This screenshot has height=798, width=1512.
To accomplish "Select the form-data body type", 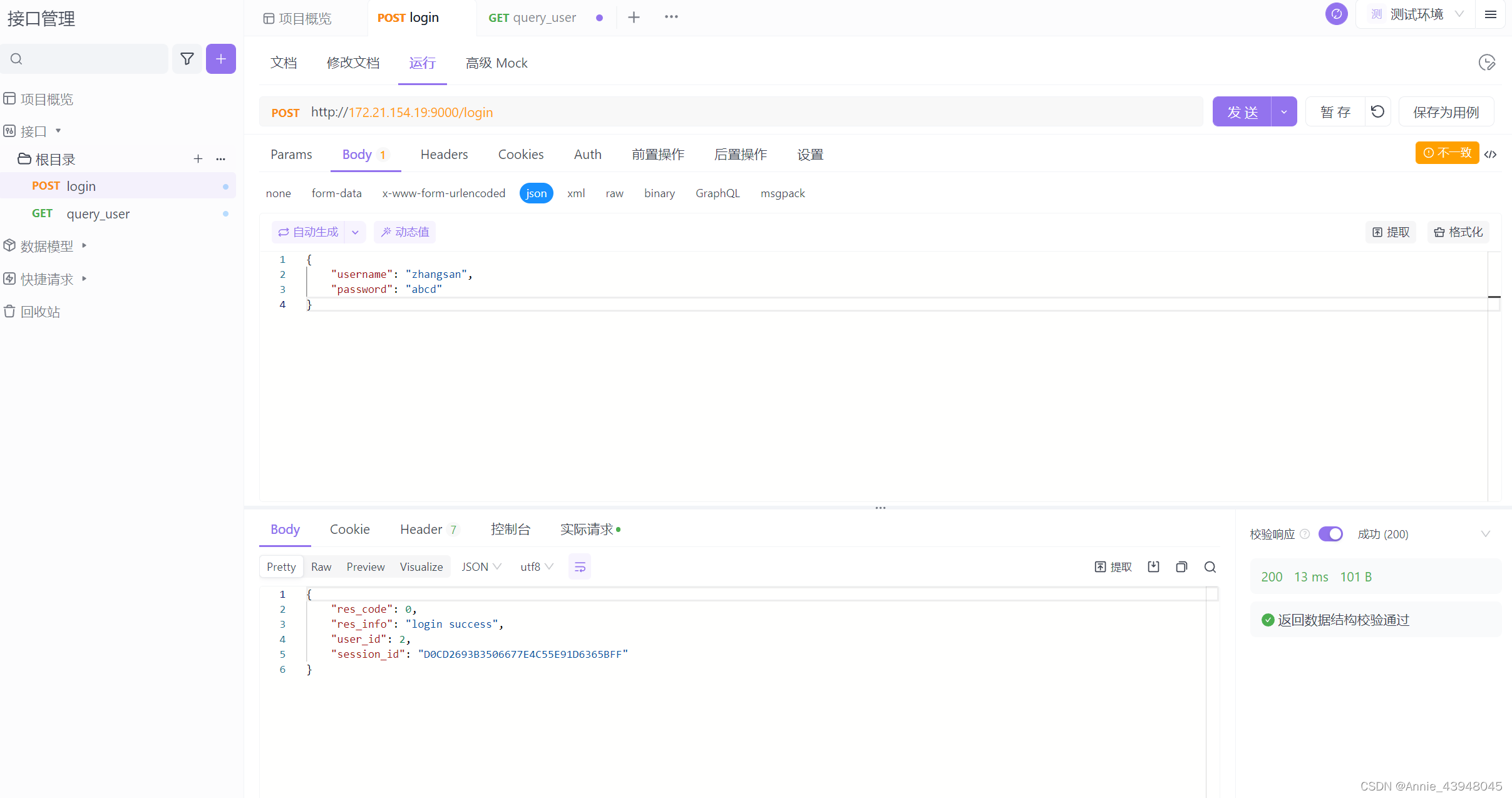I will tap(337, 193).
